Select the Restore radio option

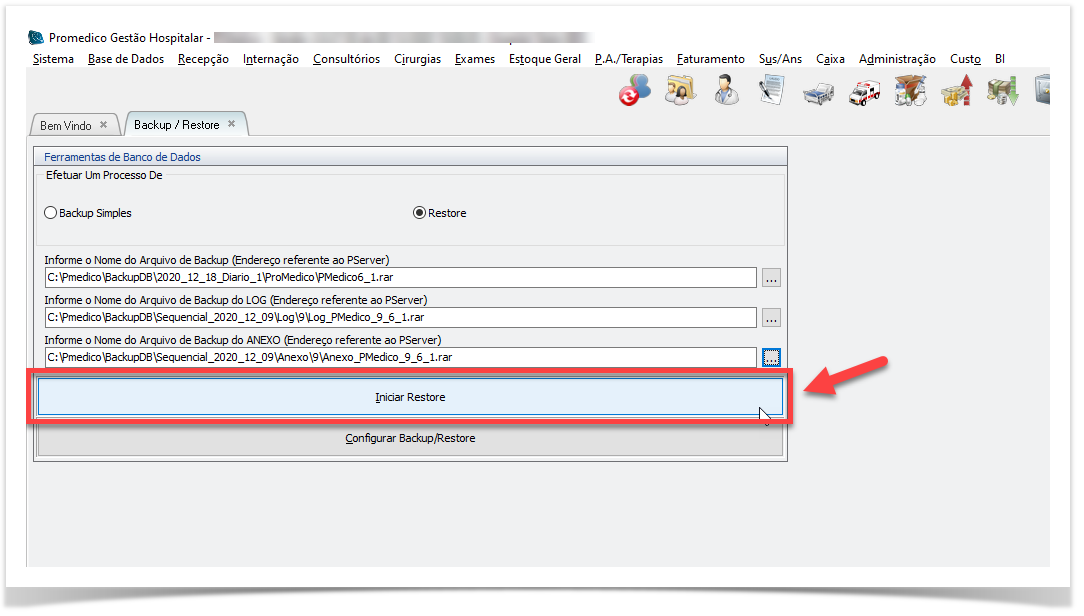420,213
